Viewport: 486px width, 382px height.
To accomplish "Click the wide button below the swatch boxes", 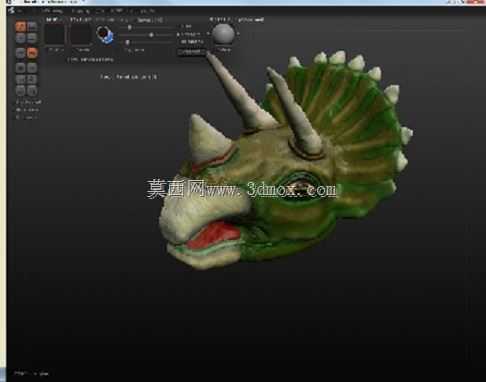I will 91,60.
